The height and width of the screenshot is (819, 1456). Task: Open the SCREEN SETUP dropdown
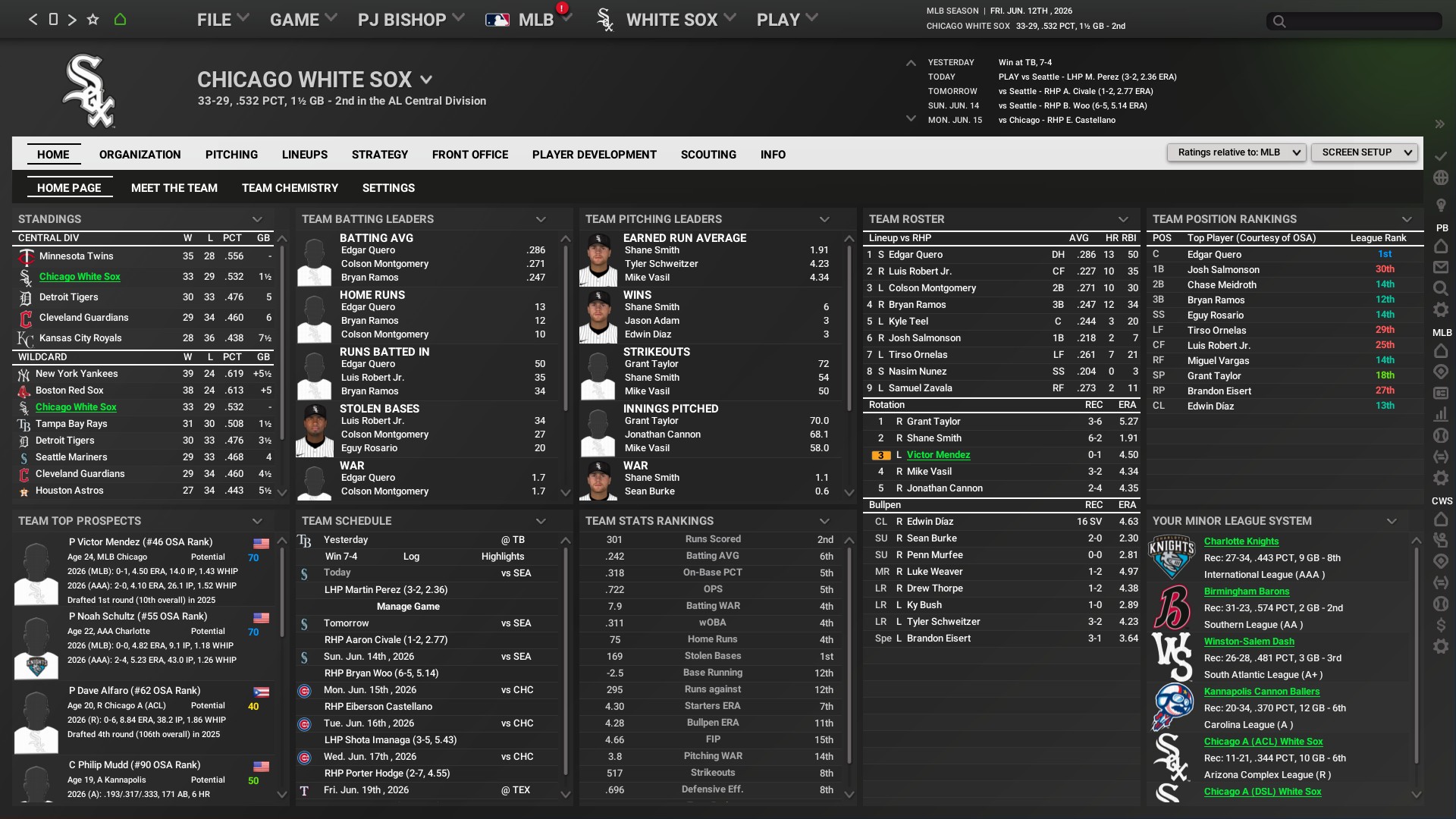coord(1364,152)
